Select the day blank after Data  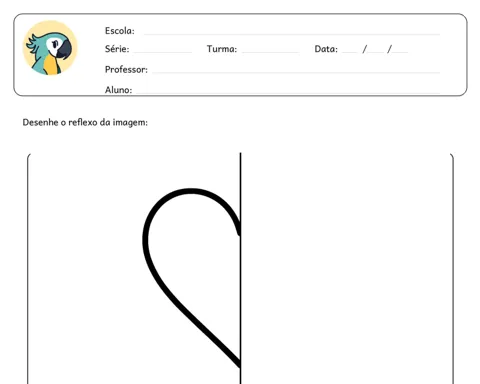pos(350,52)
